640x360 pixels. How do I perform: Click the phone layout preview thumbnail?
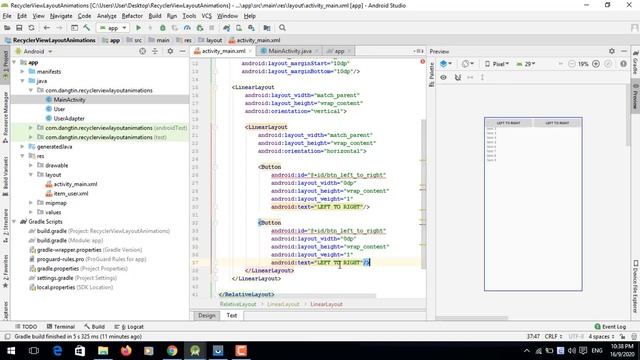533,204
